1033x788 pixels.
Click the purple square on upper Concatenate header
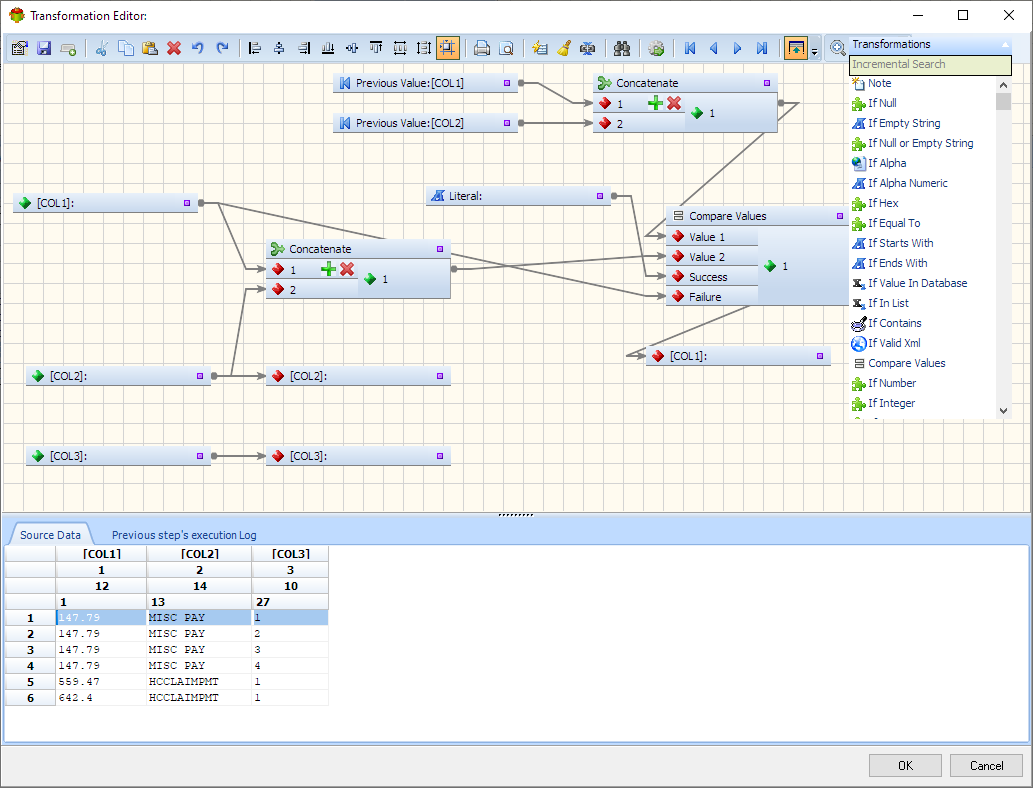click(767, 83)
